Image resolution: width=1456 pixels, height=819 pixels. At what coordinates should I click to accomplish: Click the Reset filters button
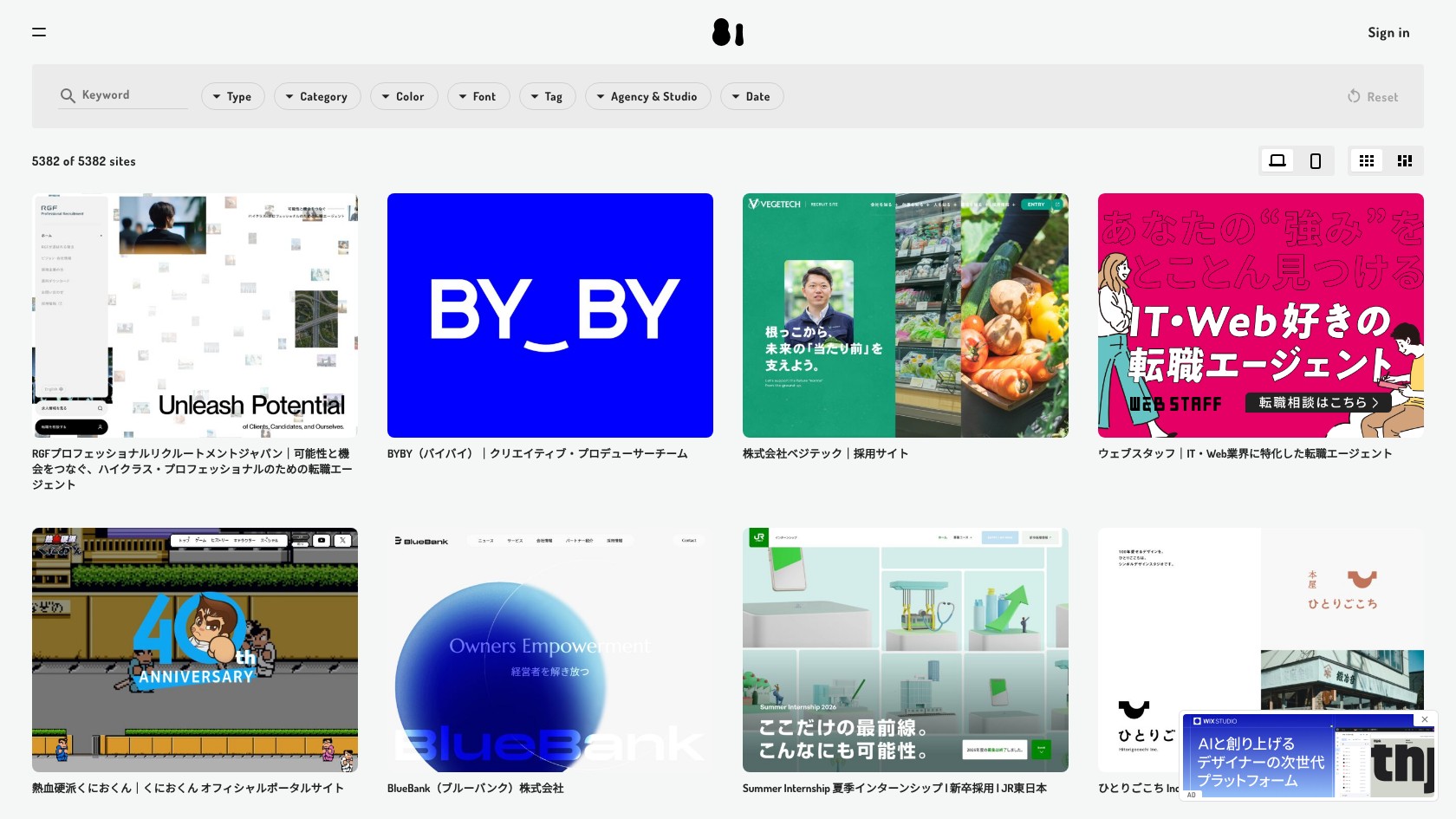tap(1373, 96)
